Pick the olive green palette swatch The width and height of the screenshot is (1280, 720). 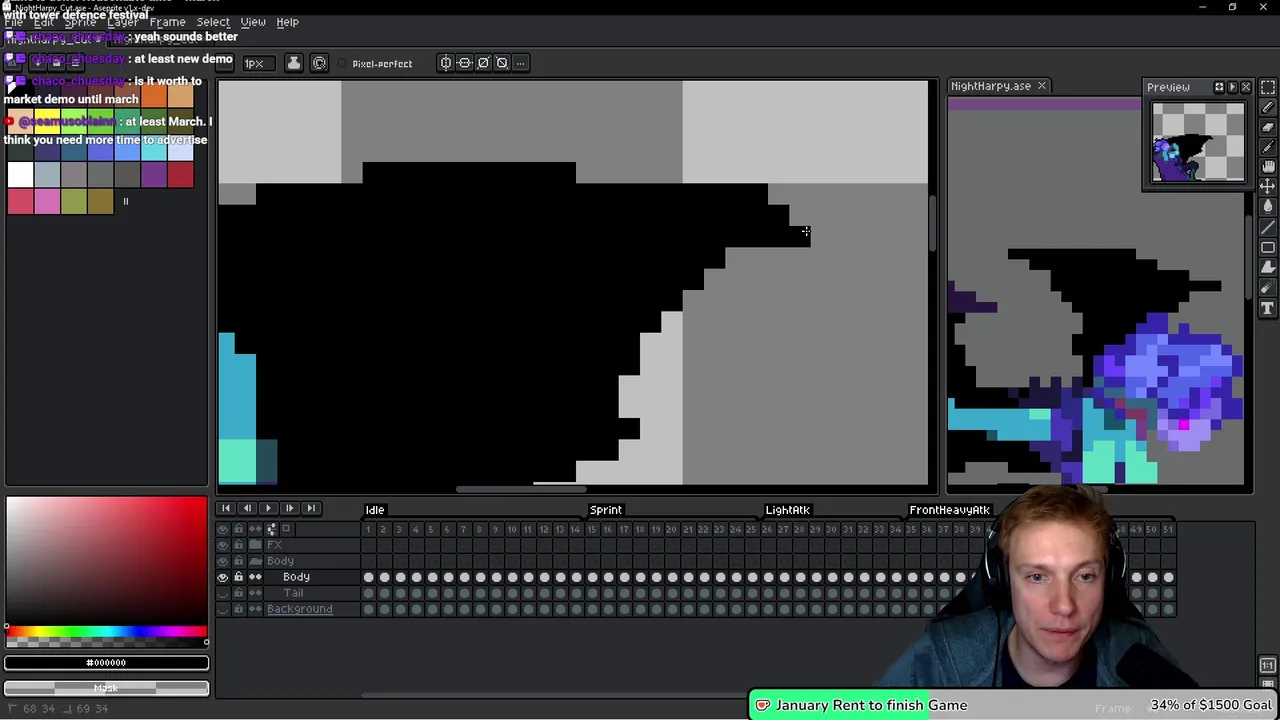point(73,201)
